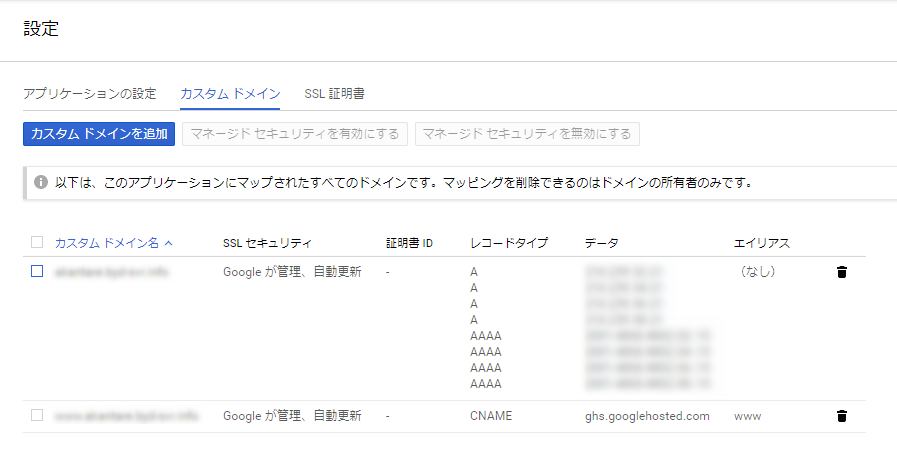Click CNAME row's Google が管理、自動更新 text
Screen dimensions: 897x467
click(292, 416)
